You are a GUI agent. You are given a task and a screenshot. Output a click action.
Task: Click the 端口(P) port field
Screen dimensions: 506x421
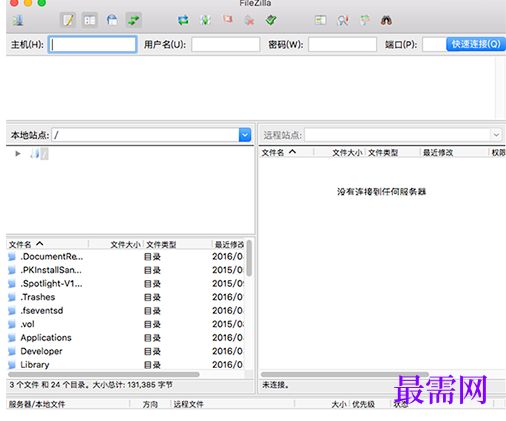coord(434,44)
